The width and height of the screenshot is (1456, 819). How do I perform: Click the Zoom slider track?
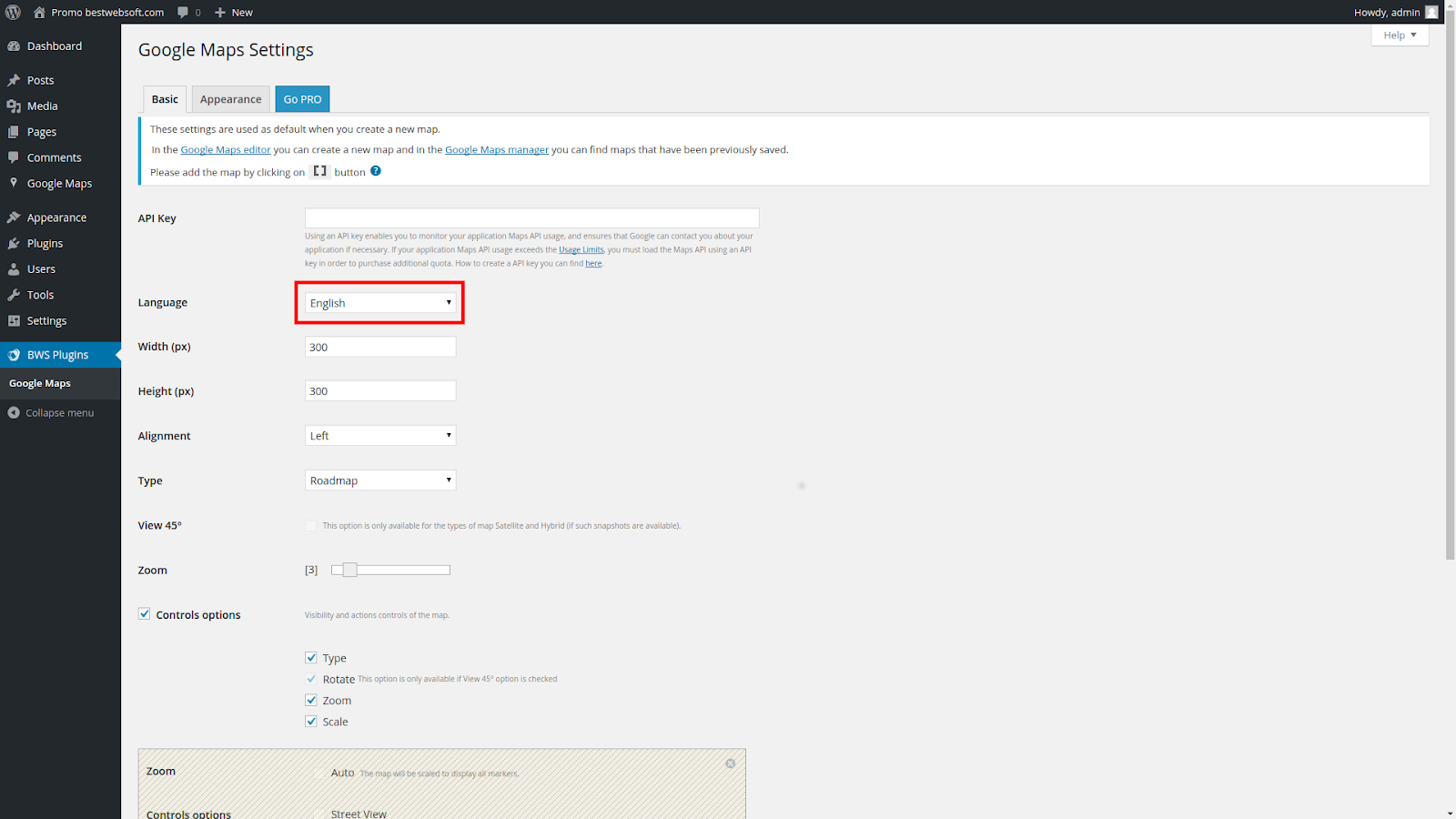[x=391, y=570]
